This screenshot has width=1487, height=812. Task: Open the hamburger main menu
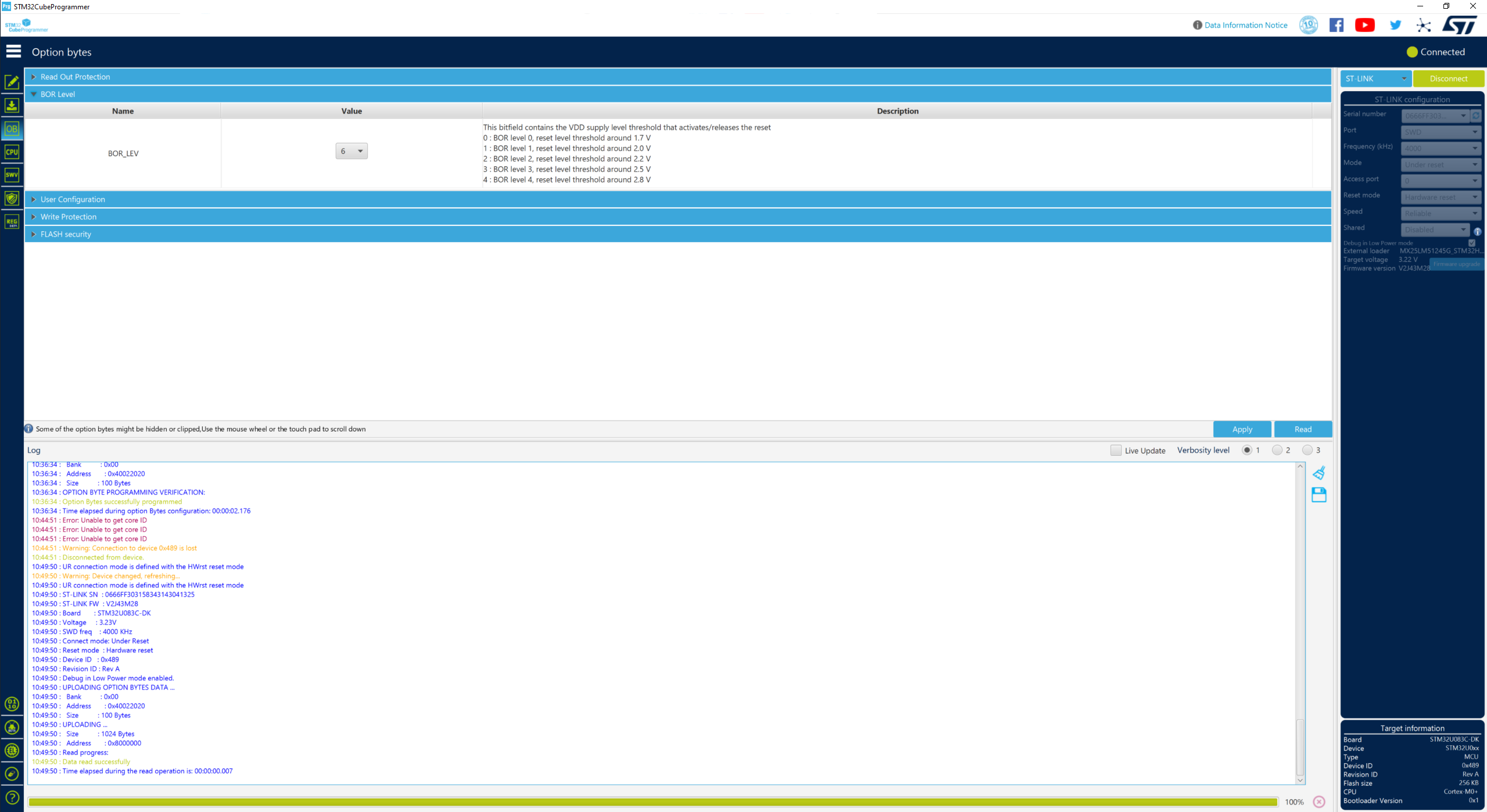tap(13, 52)
